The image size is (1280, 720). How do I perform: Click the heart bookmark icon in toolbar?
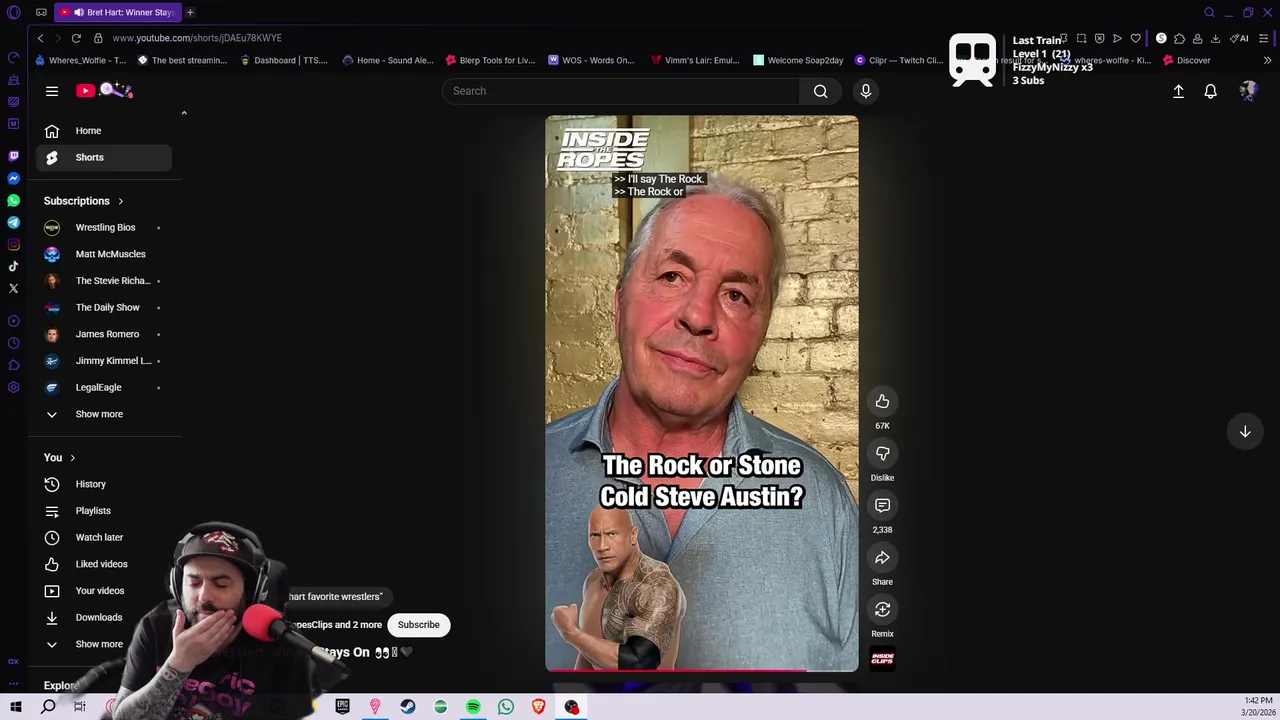pyautogui.click(x=1135, y=38)
